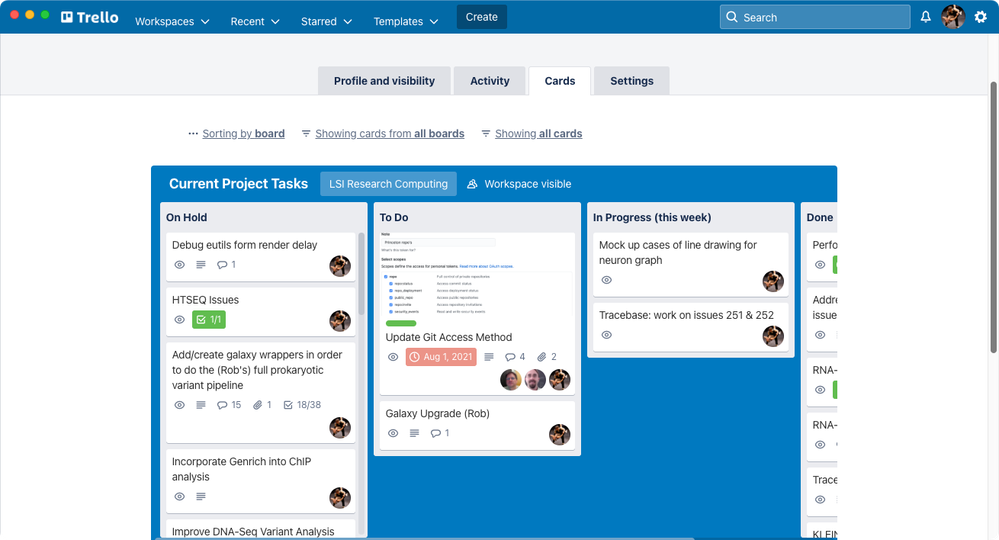This screenshot has height=540, width=999.
Task: Click the green label on Update Git Access card
Action: point(401,323)
